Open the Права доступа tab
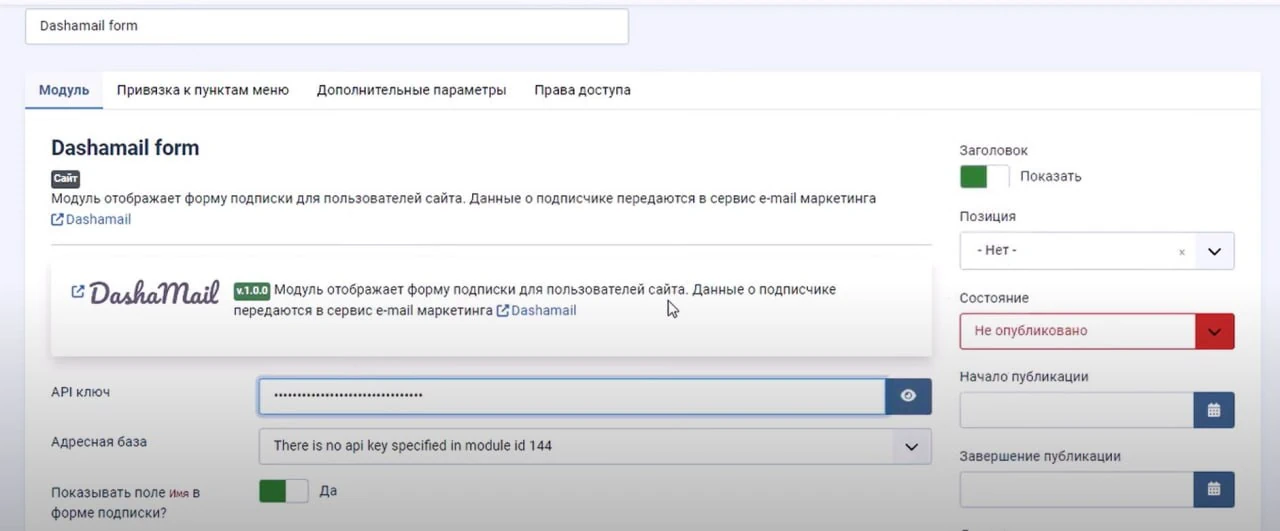Screen dimensions: 1280x531 [582, 90]
